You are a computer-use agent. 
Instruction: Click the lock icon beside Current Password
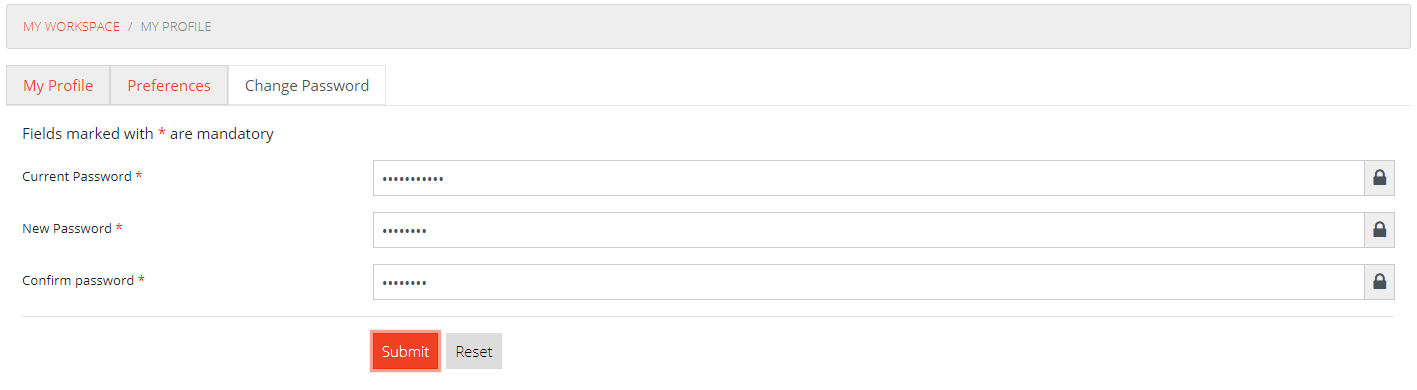[x=1379, y=178]
